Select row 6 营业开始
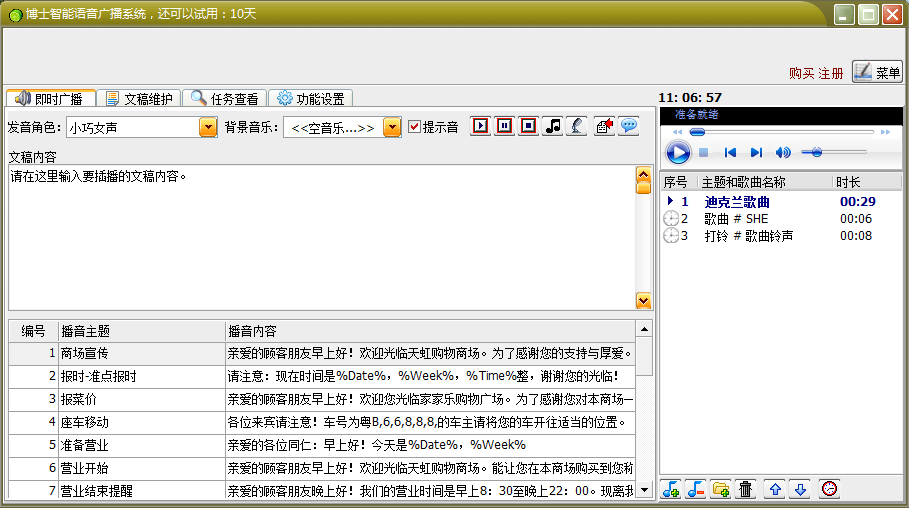This screenshot has height=508, width=909. [322, 468]
